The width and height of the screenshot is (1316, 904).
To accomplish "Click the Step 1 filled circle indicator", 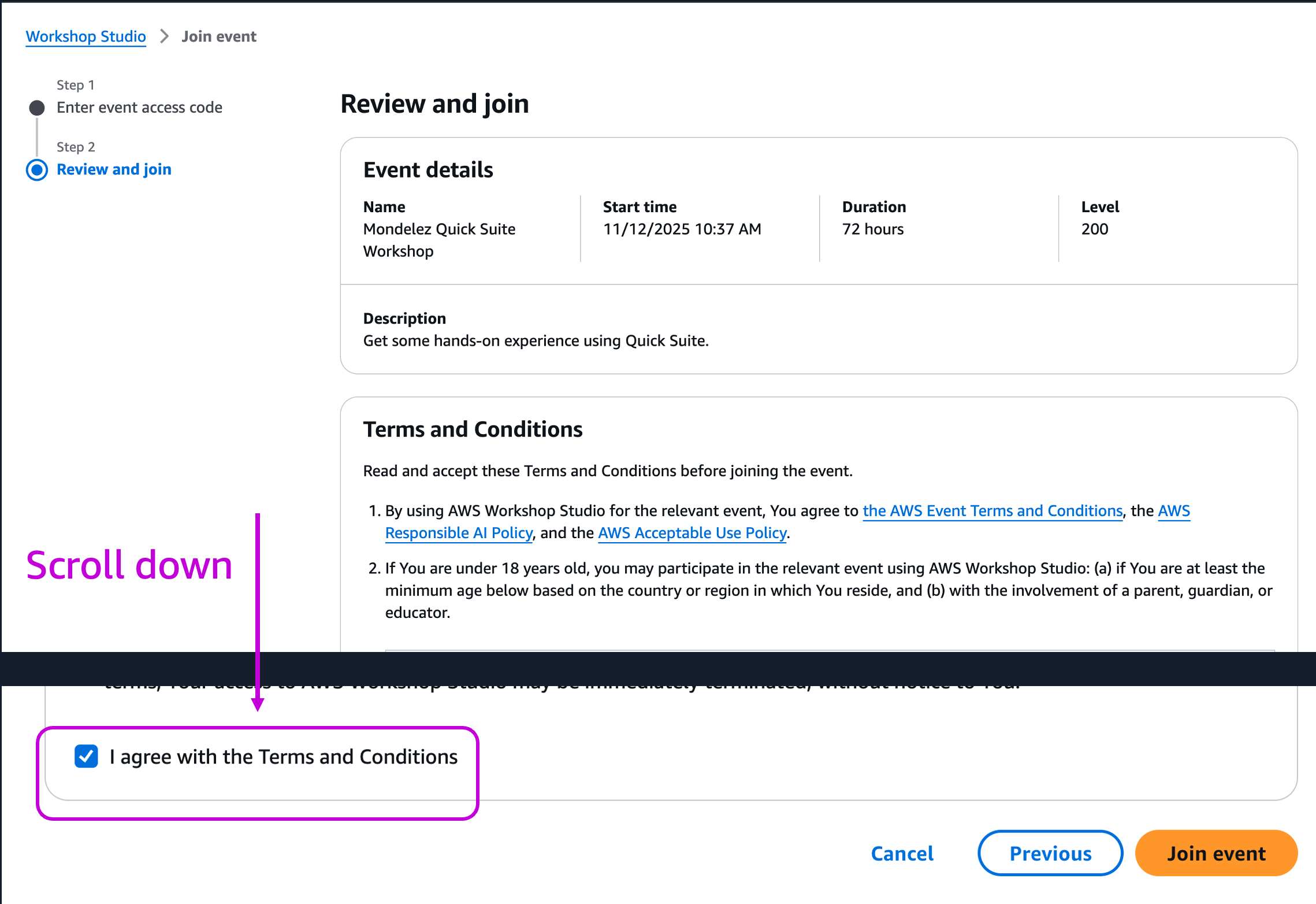I will point(37,108).
